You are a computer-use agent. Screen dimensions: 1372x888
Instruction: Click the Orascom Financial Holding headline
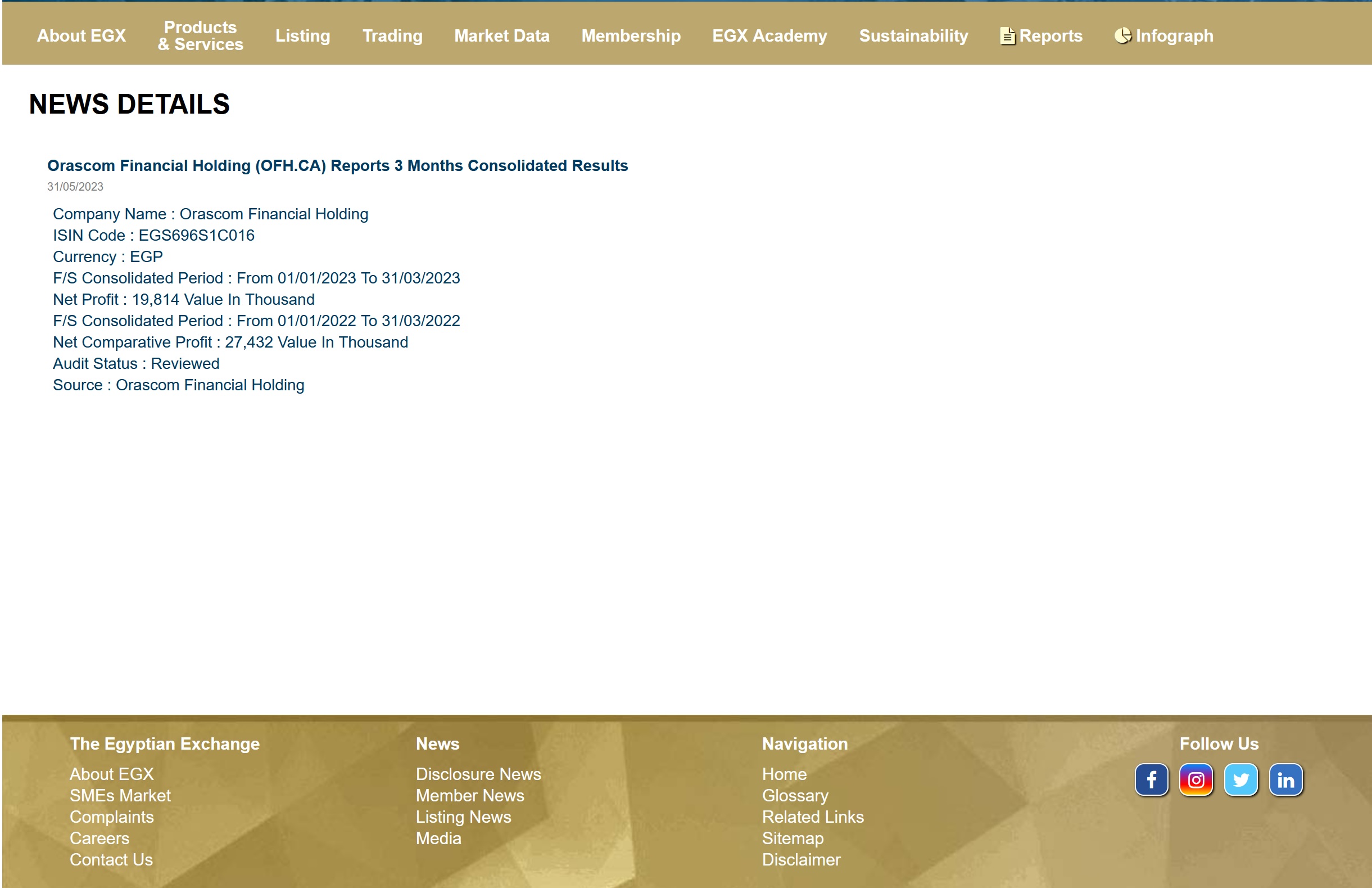coord(337,165)
